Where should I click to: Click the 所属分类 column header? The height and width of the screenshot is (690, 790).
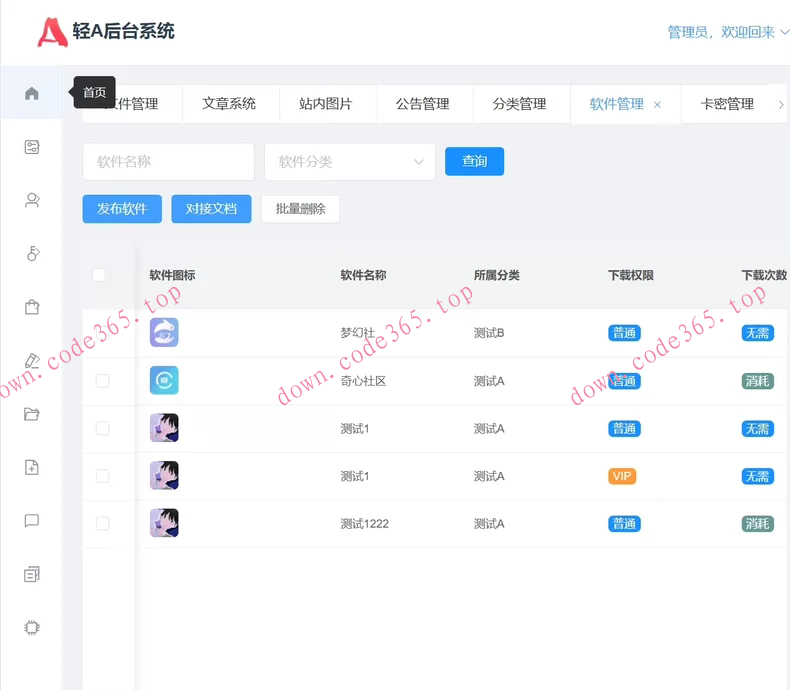(x=496, y=275)
